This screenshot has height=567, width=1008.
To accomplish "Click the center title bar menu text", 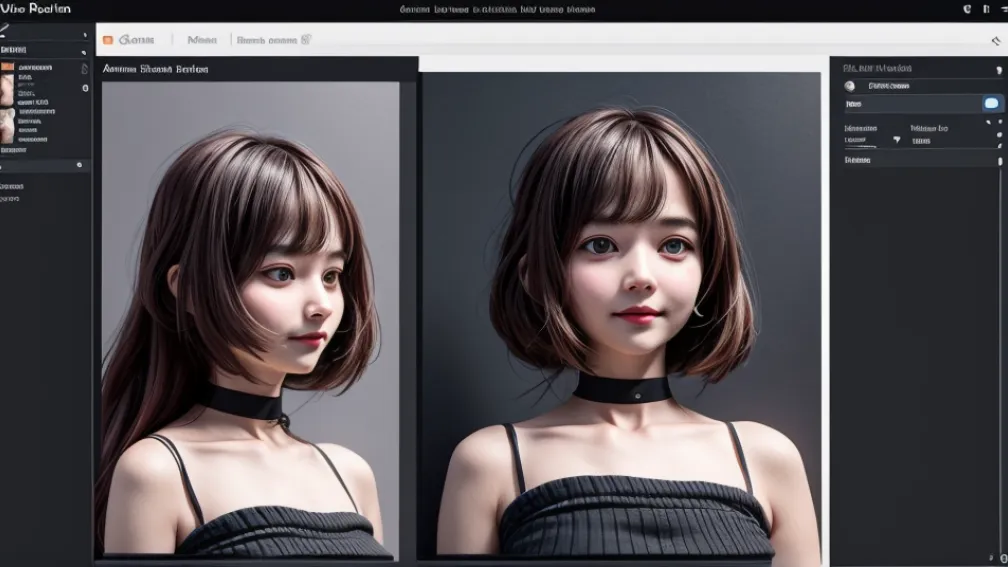I will [x=497, y=9].
